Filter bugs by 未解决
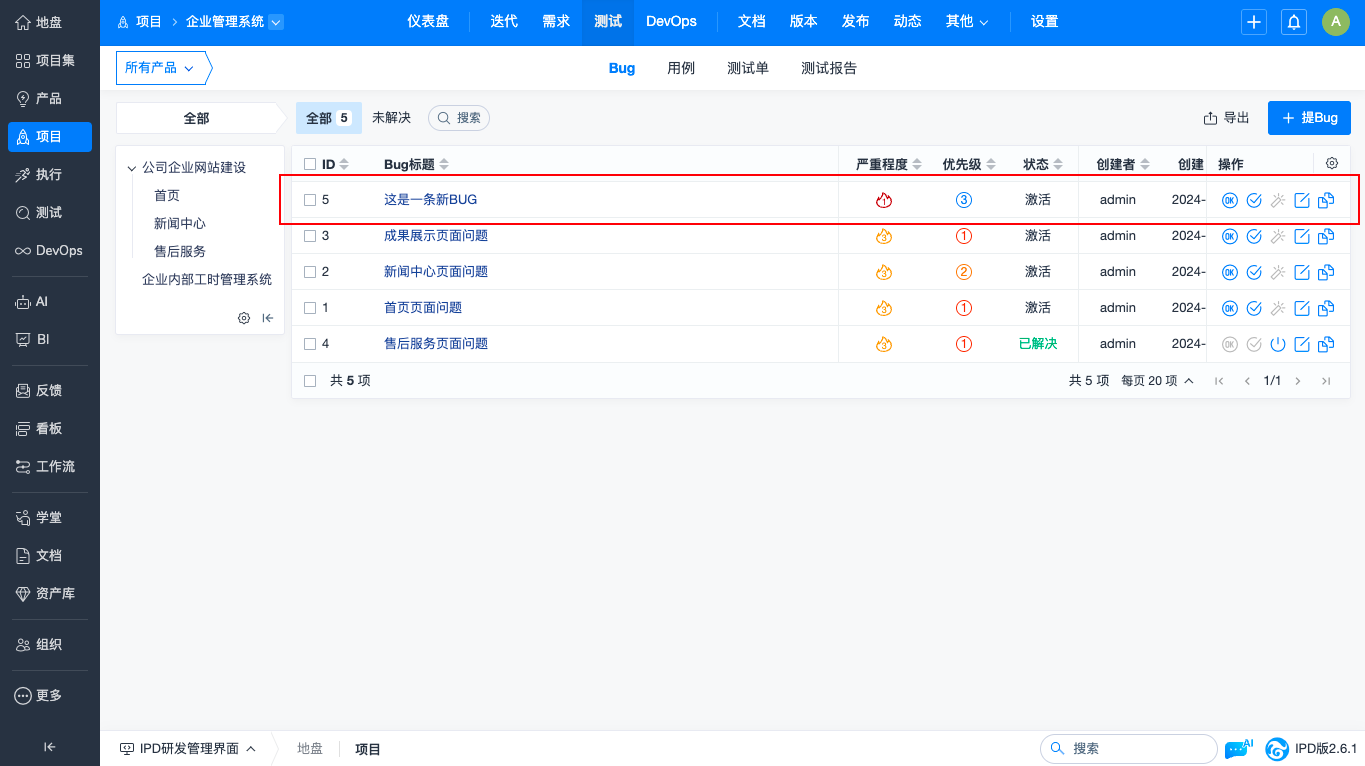Image resolution: width=1365 pixels, height=766 pixels. coord(391,118)
